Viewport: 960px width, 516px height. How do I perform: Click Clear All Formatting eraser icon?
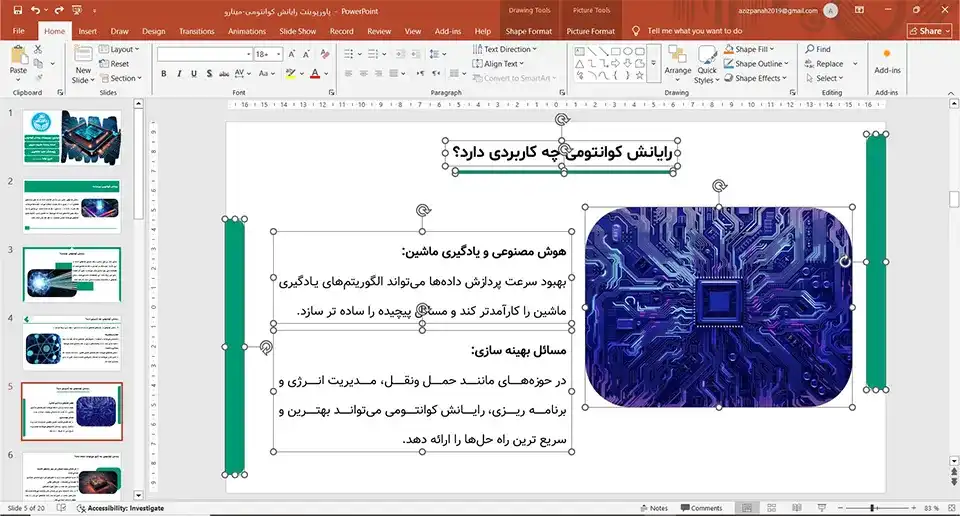coord(324,54)
